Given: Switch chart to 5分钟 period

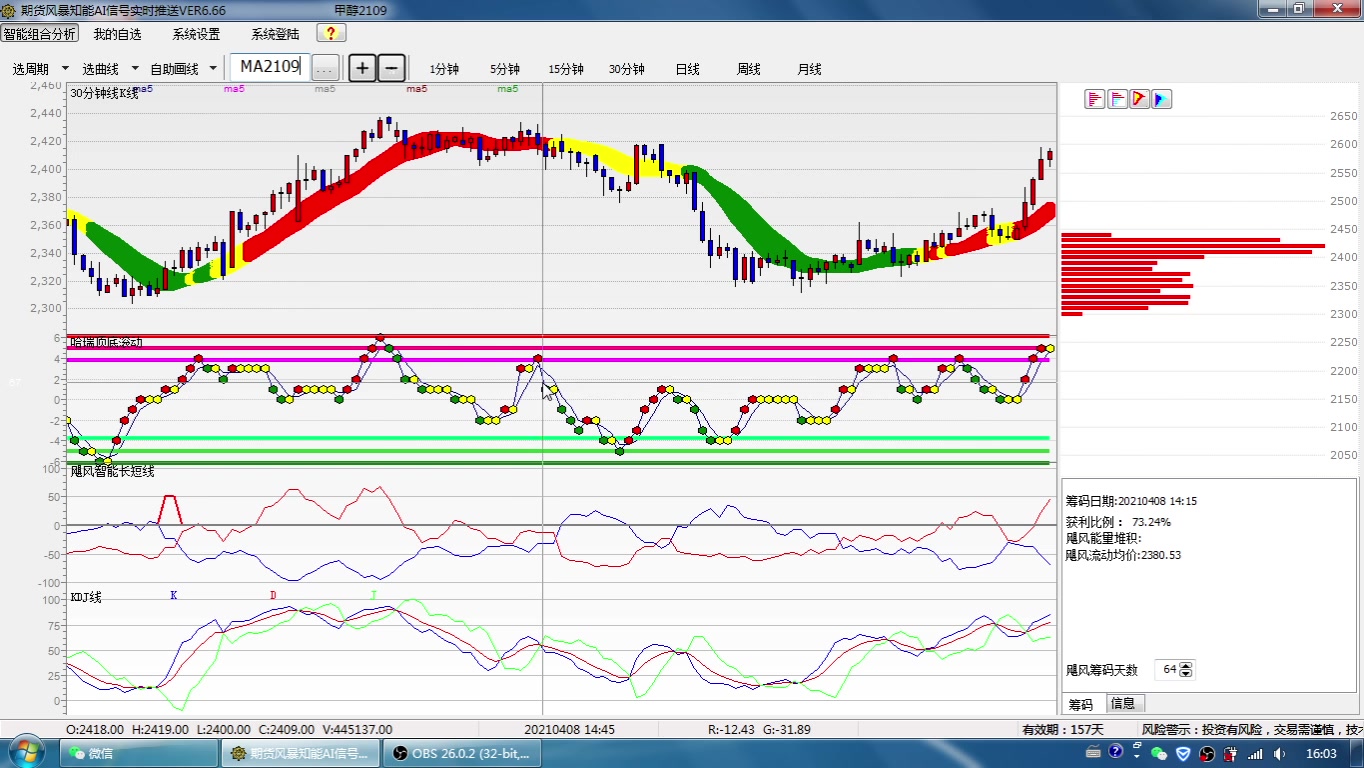Looking at the screenshot, I should 505,69.
